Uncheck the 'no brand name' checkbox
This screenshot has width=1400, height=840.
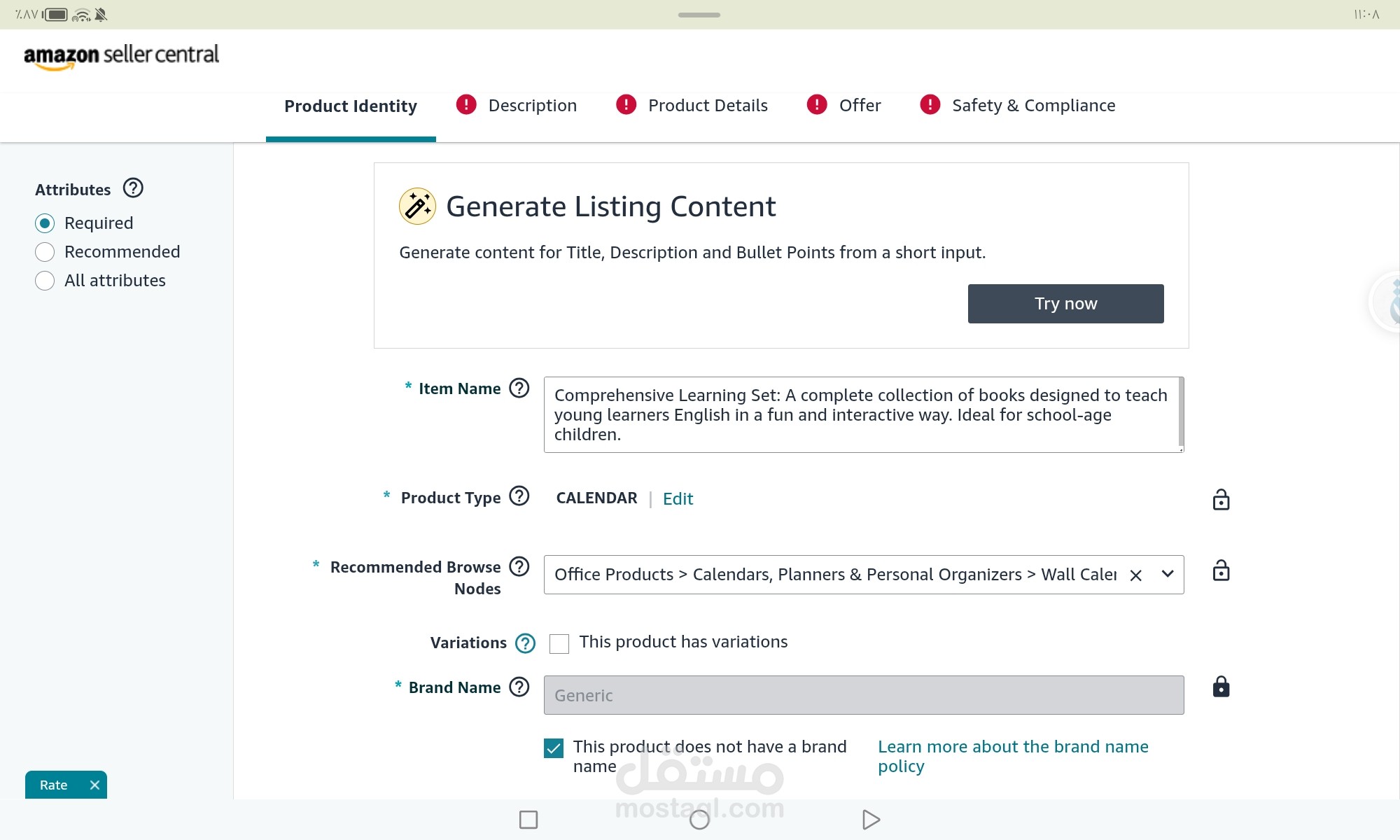coord(554,748)
